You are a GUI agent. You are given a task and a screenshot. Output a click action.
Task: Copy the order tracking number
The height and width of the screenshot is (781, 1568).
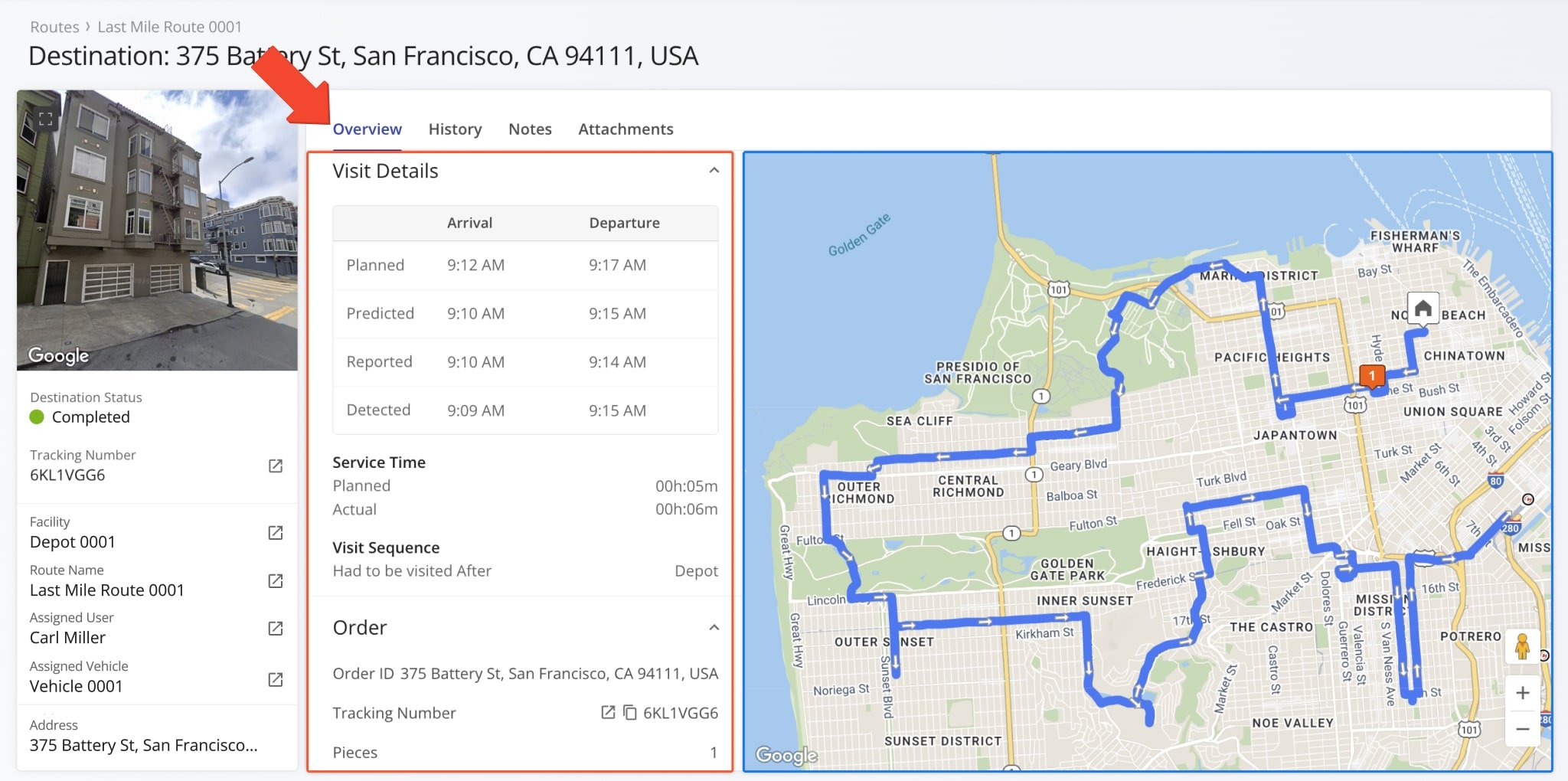click(x=629, y=713)
